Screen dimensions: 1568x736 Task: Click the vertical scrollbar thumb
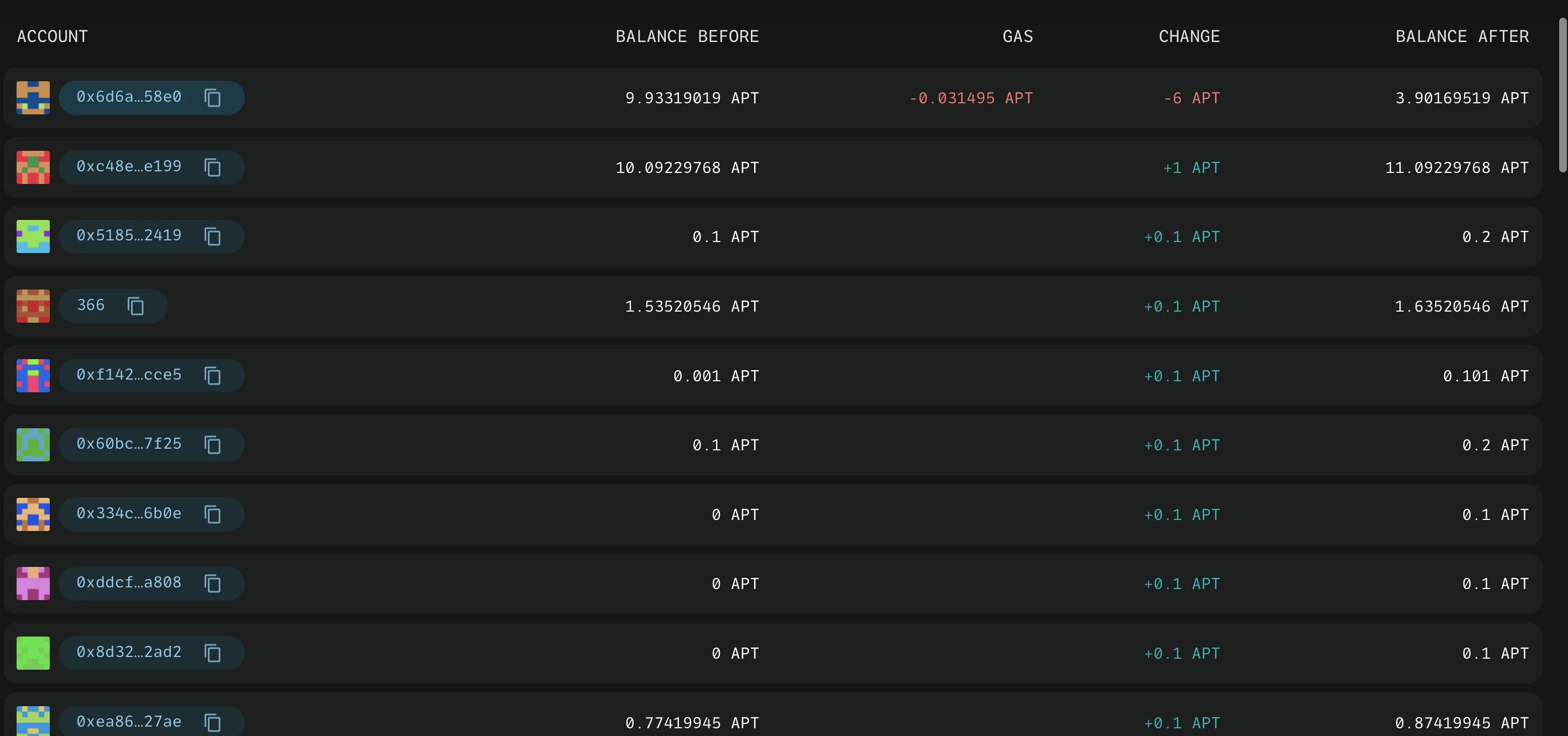1562,95
